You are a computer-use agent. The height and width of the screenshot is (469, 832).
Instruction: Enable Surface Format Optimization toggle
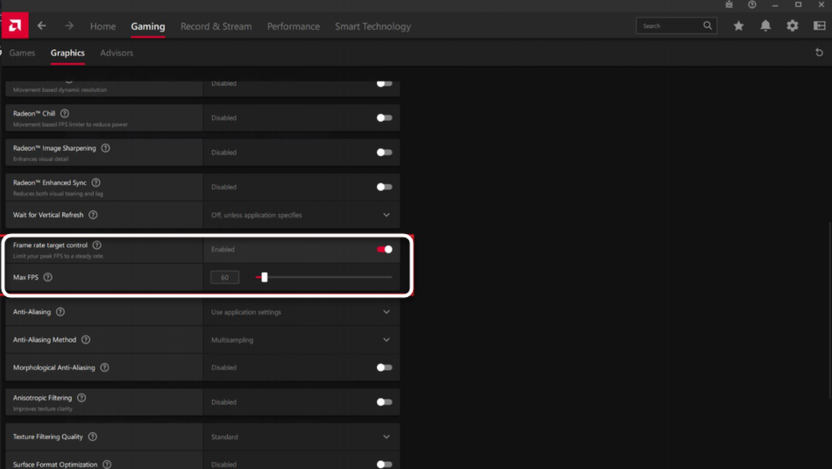click(x=384, y=464)
